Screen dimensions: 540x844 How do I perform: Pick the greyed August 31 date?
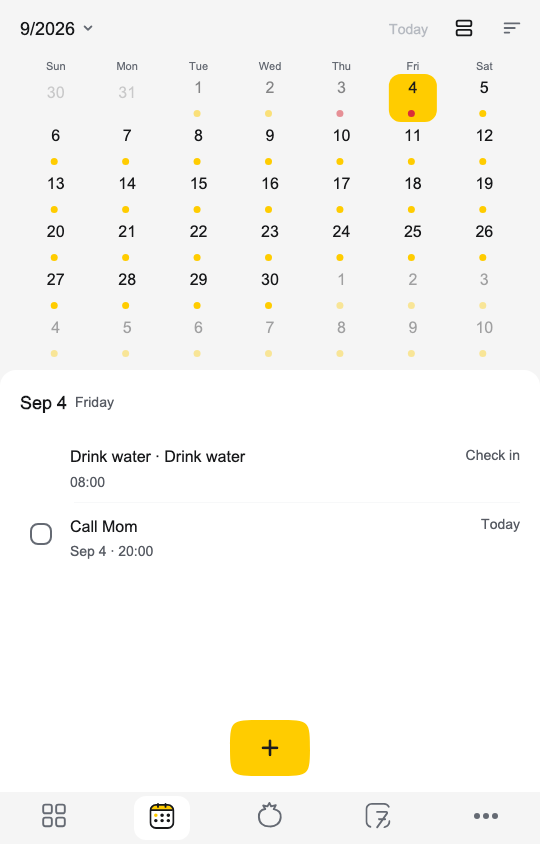coord(127,93)
